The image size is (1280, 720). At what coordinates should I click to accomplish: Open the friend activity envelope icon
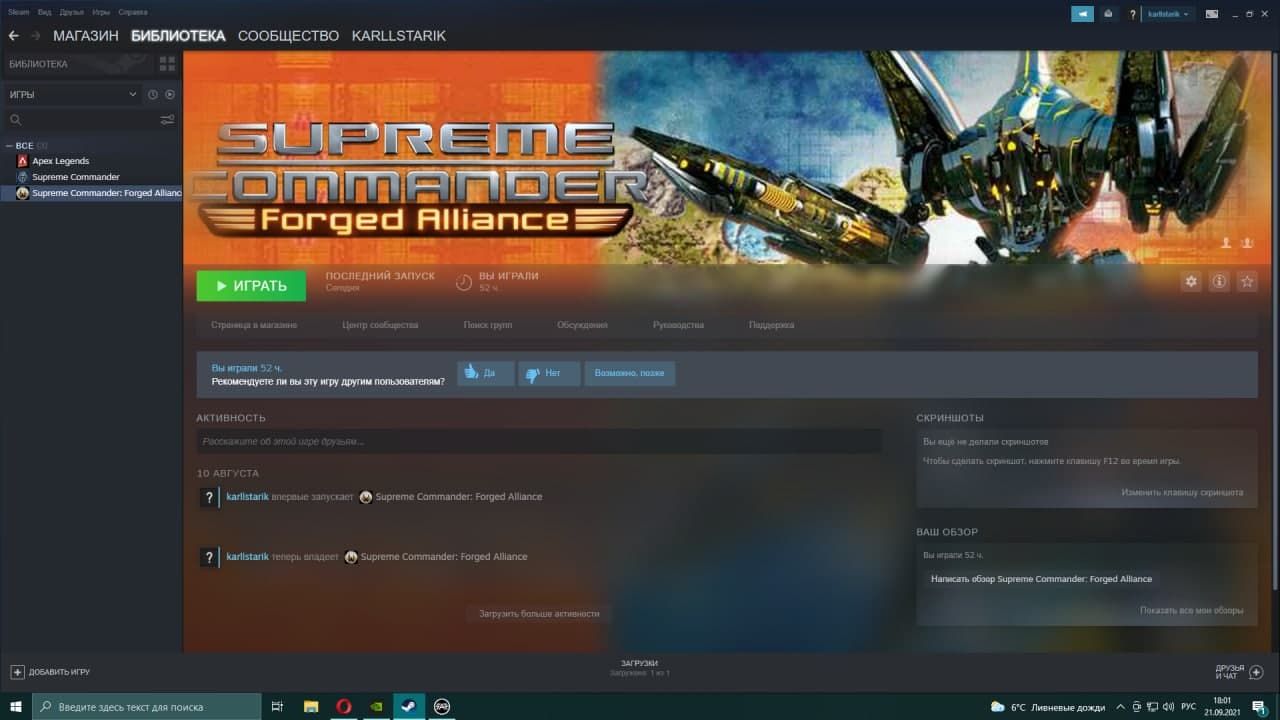click(1108, 14)
